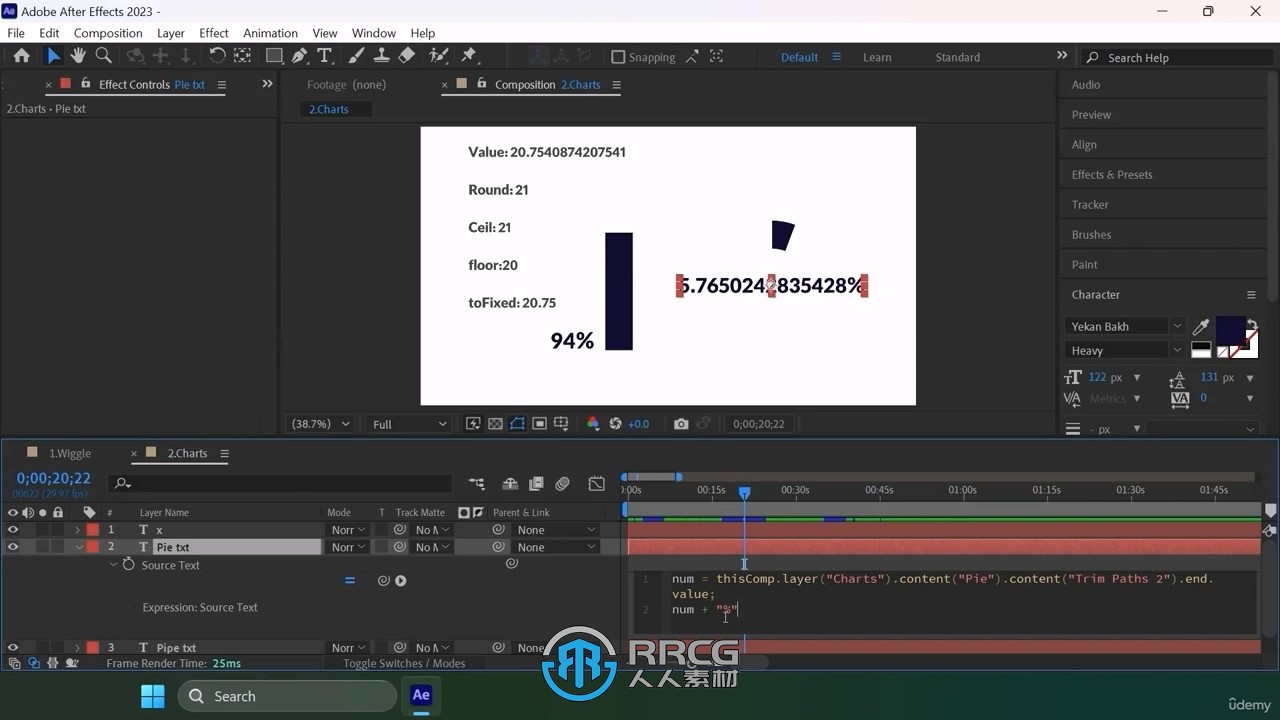Hide layer 1 'x' with eye icon

pos(13,530)
